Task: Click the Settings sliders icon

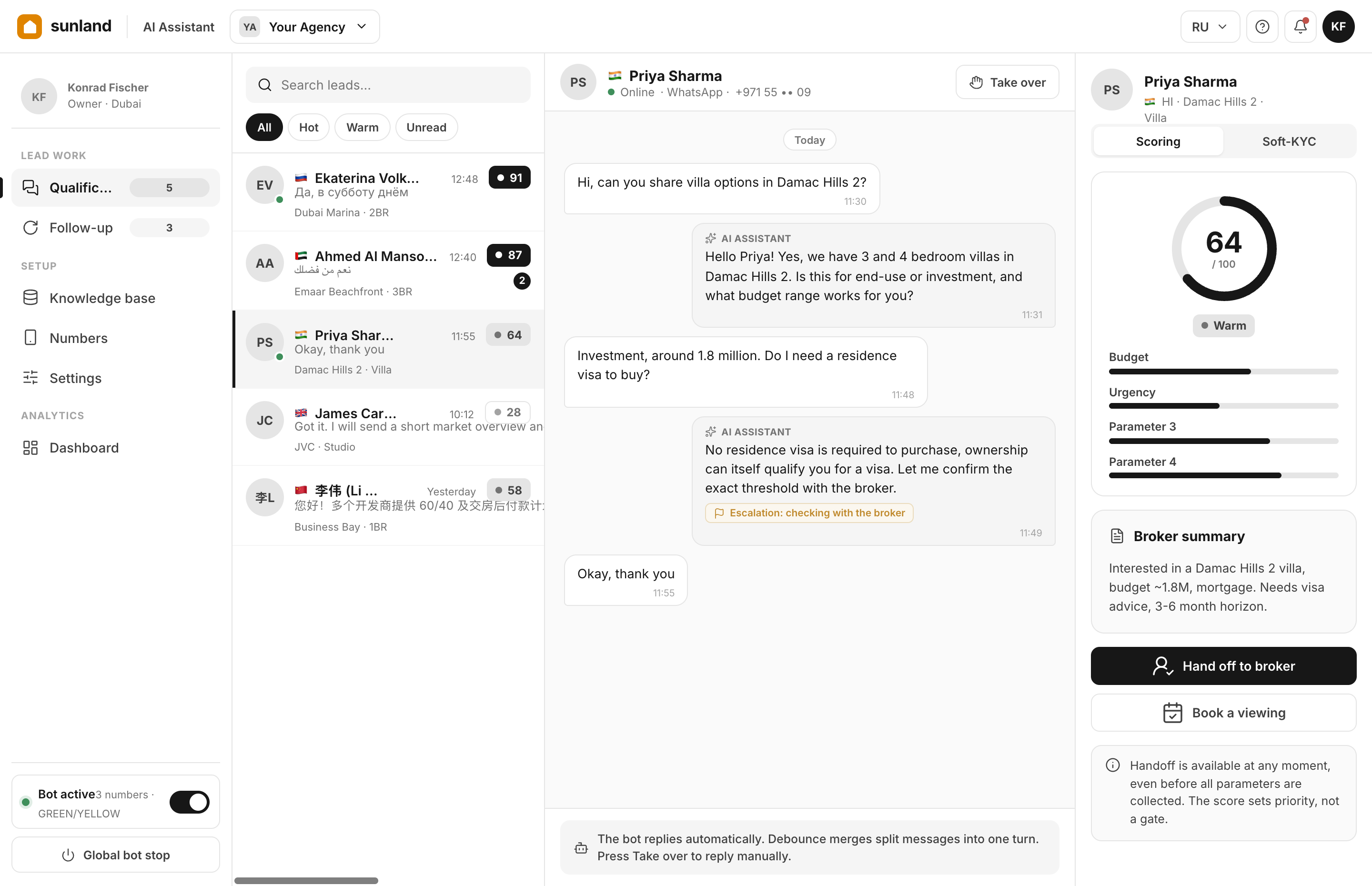Action: tap(30, 377)
